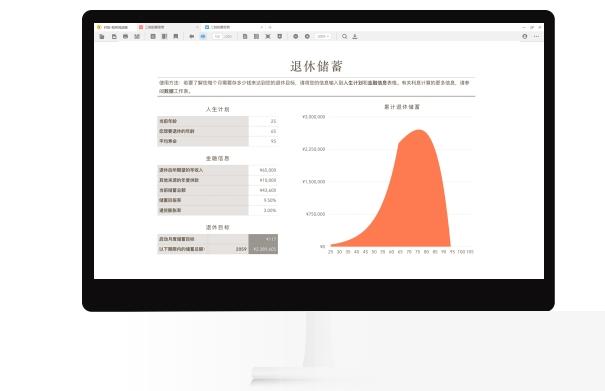Click the value 25 in the first table

pos(273,121)
